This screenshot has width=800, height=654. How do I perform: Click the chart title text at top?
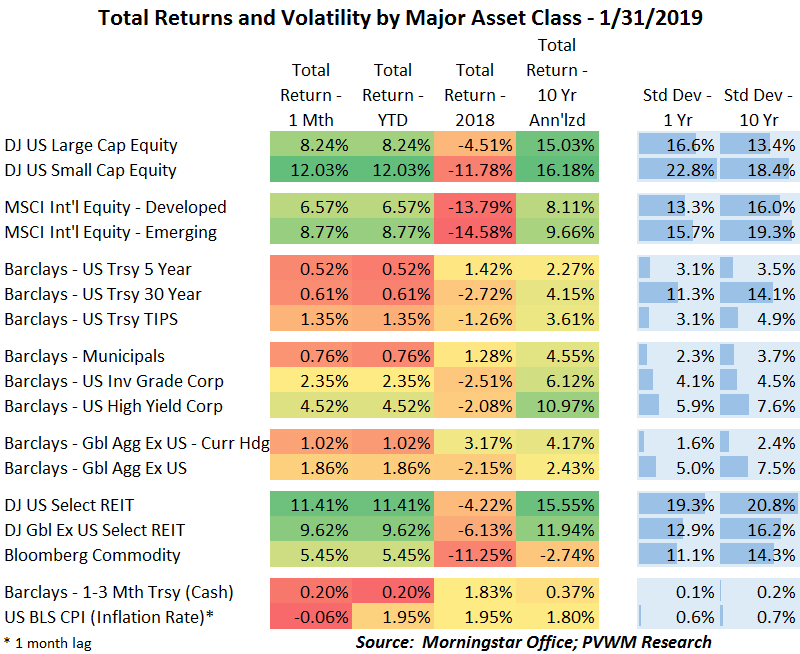(400, 17)
